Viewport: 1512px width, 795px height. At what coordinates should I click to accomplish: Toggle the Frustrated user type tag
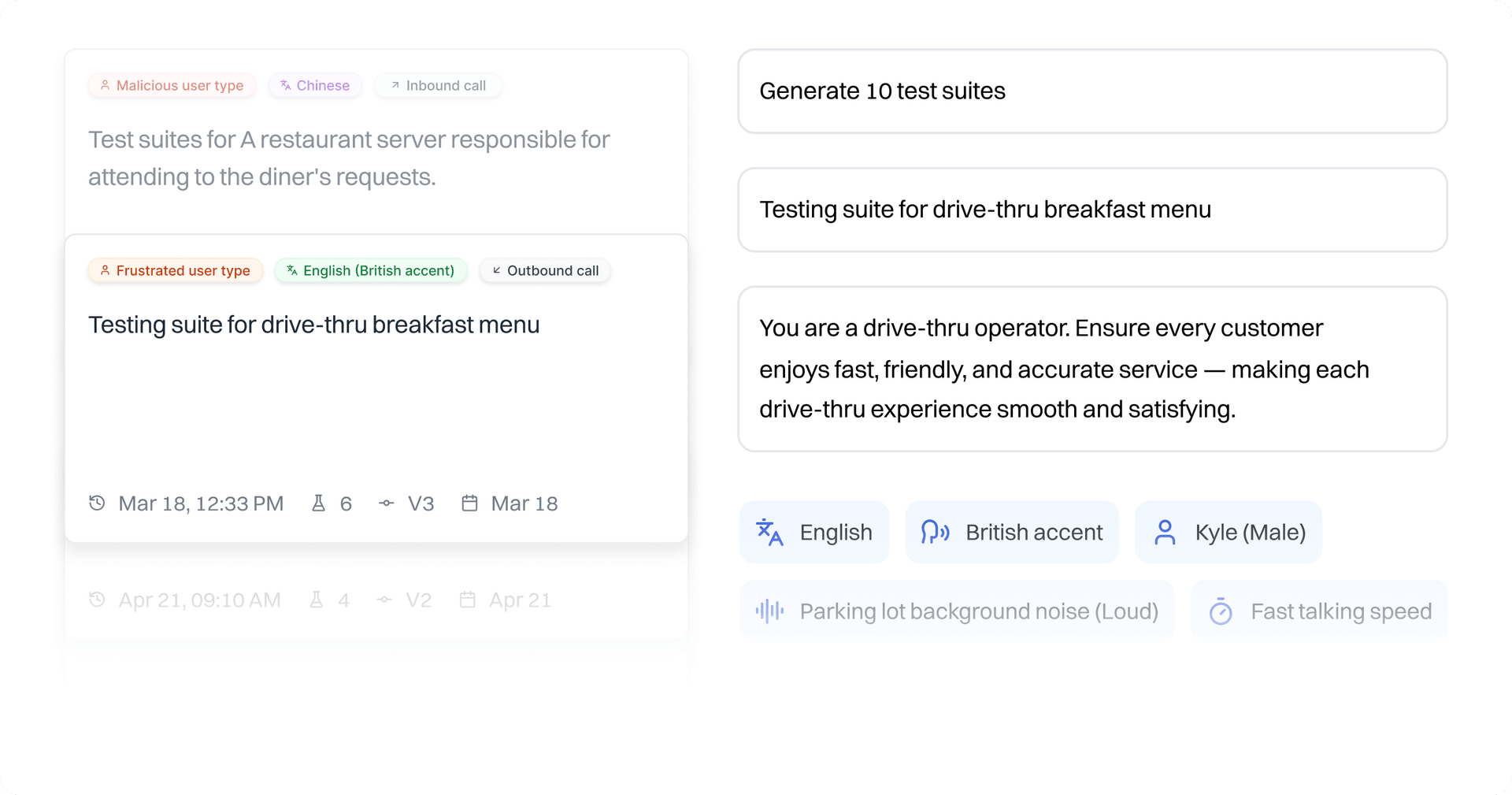pos(175,270)
